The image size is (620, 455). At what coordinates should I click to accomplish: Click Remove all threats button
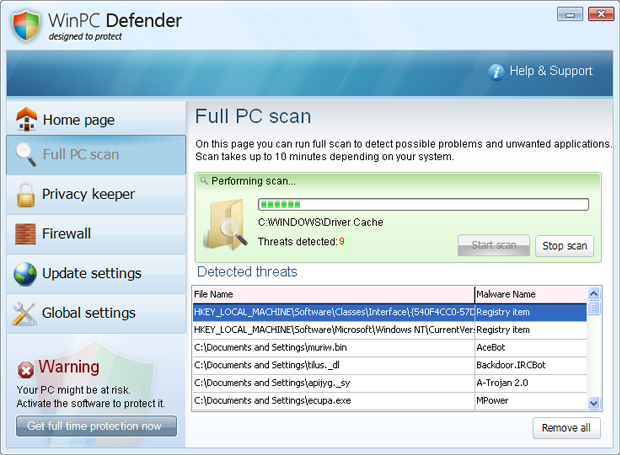click(566, 428)
